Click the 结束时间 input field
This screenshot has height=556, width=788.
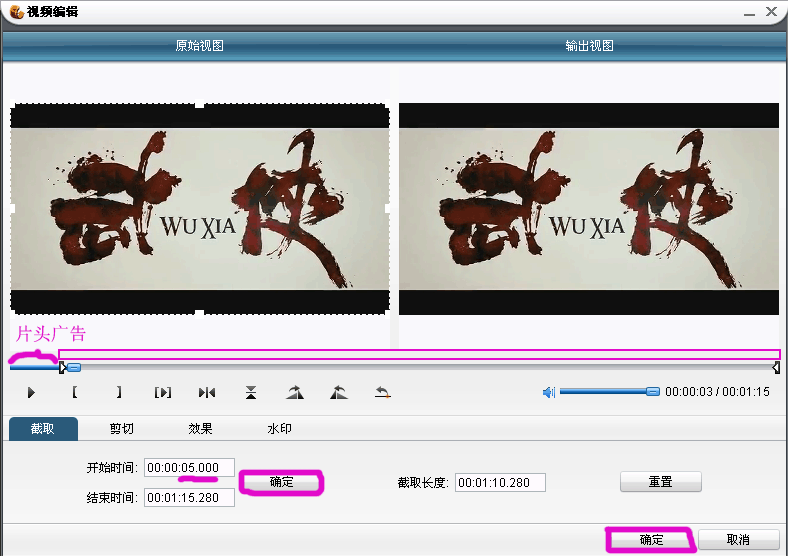[x=189, y=498]
